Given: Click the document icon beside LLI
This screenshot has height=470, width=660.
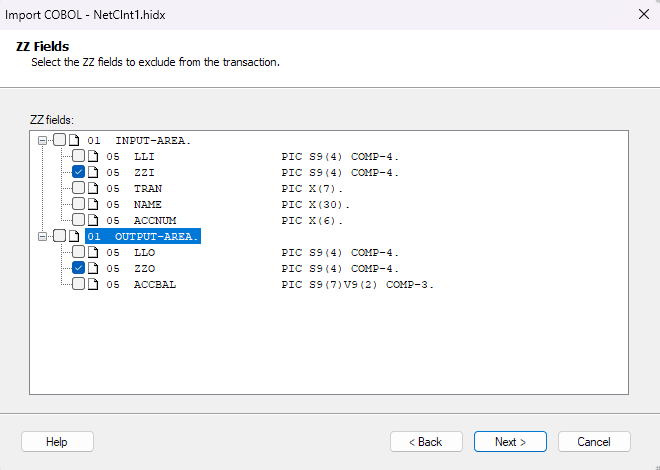Looking at the screenshot, I should 93,156.
